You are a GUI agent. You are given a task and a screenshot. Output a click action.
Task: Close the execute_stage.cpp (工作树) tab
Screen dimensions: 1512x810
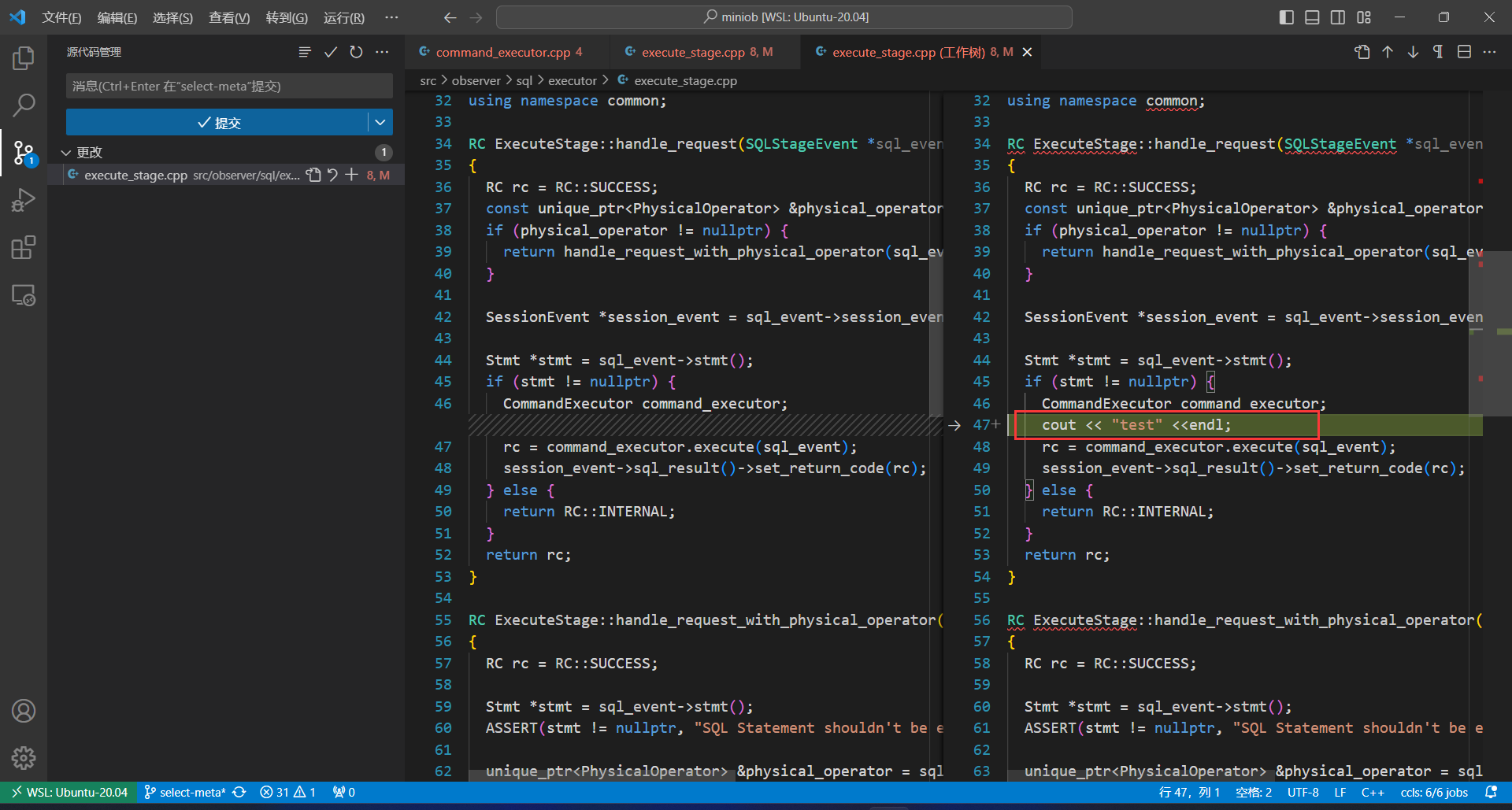click(x=1027, y=52)
